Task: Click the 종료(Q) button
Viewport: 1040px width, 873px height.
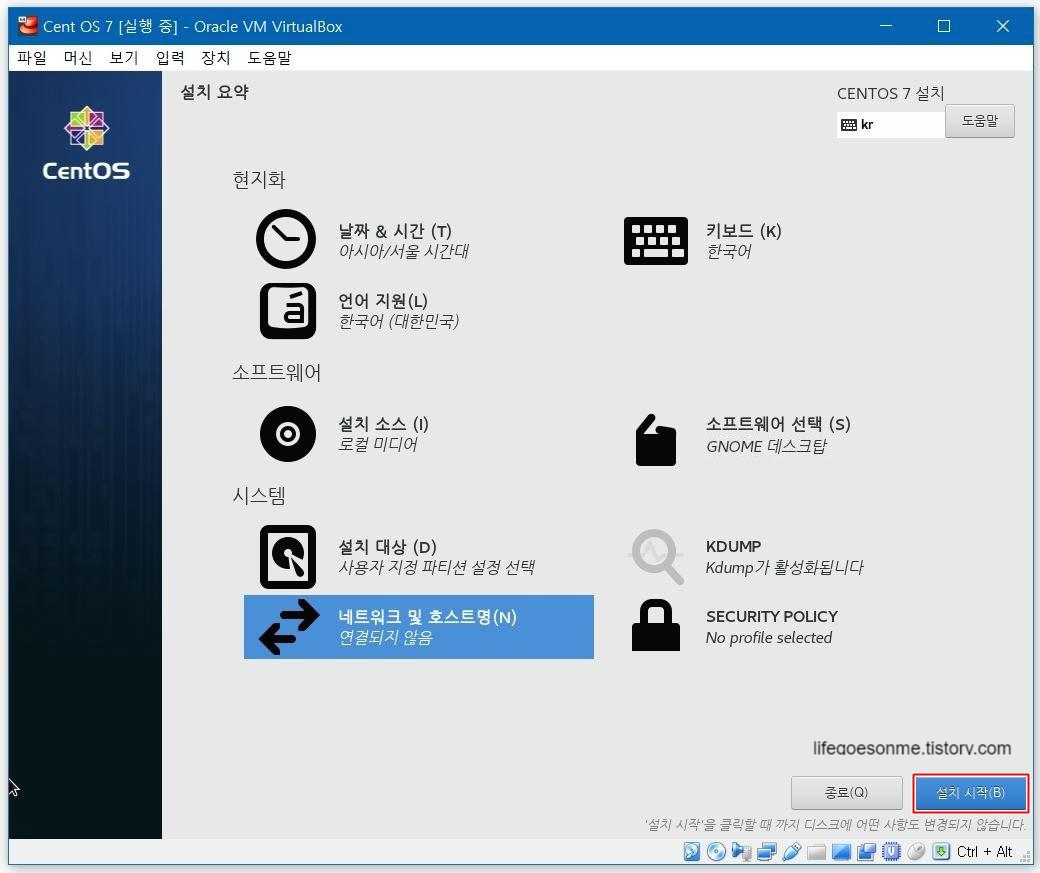Action: (846, 793)
